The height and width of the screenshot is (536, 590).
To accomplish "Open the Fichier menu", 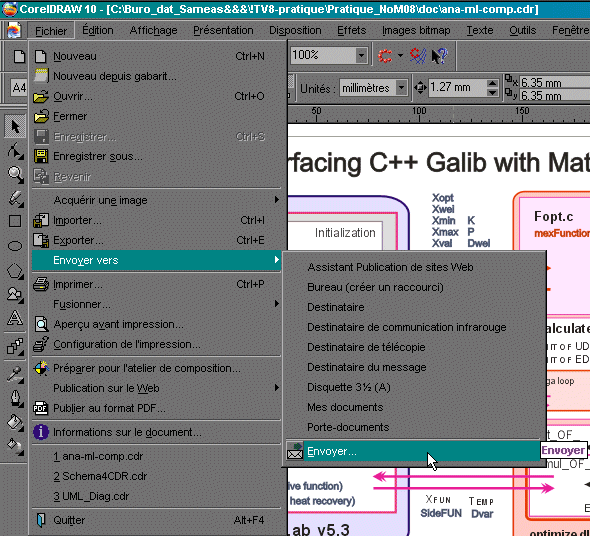I will (x=51, y=30).
